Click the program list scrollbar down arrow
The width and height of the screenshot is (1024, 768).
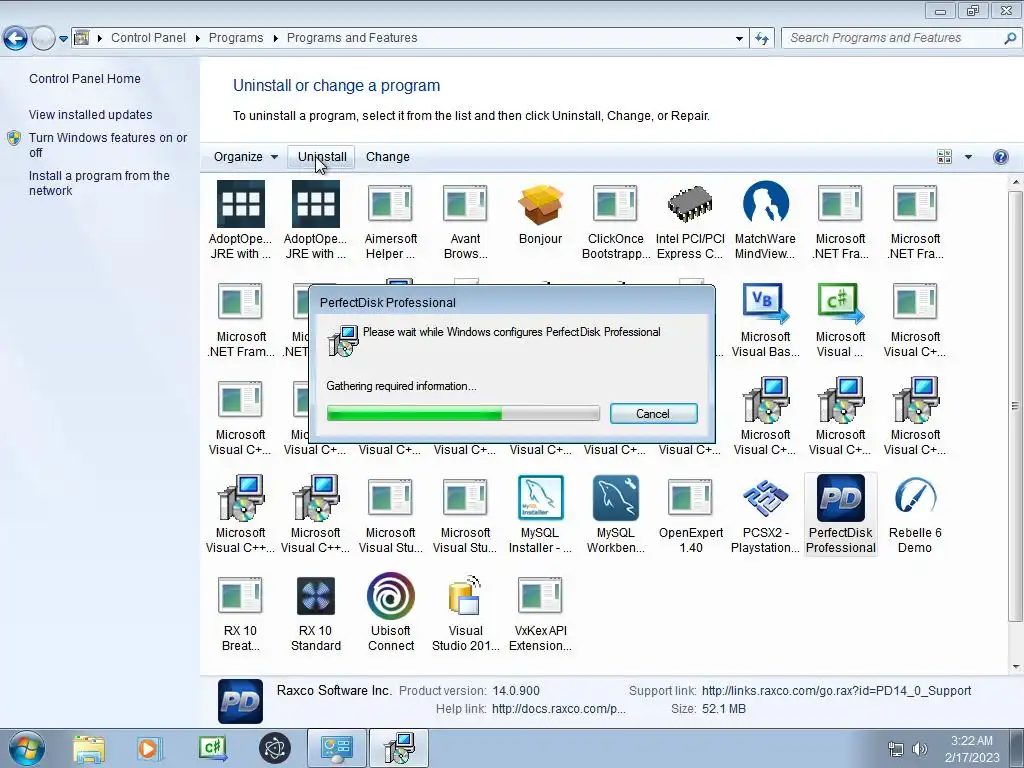[x=1016, y=667]
